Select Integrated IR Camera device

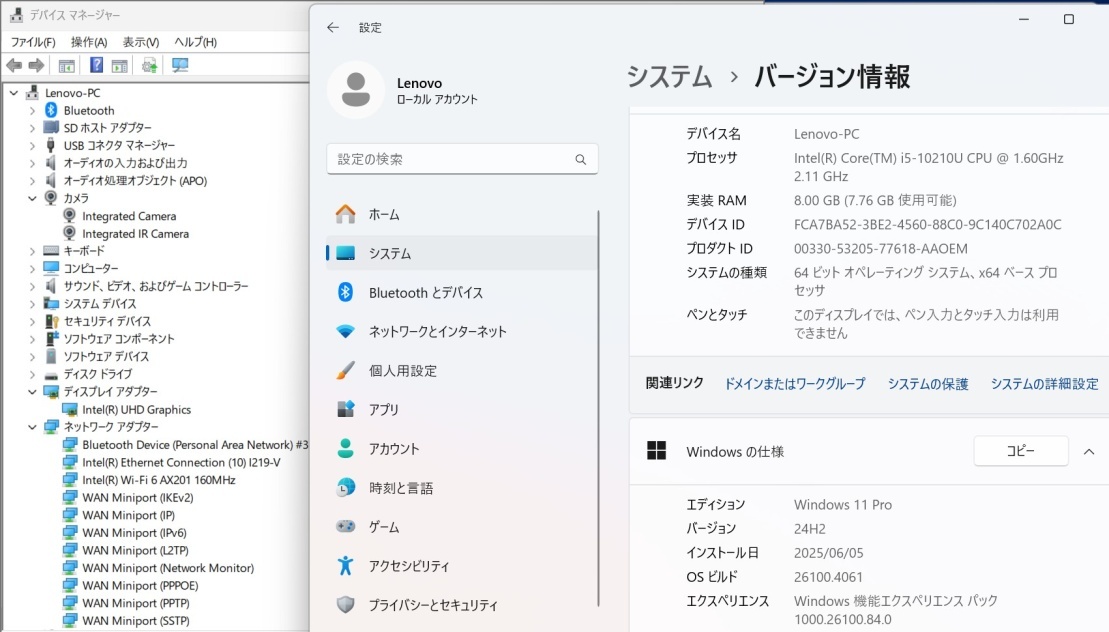[x=135, y=233]
